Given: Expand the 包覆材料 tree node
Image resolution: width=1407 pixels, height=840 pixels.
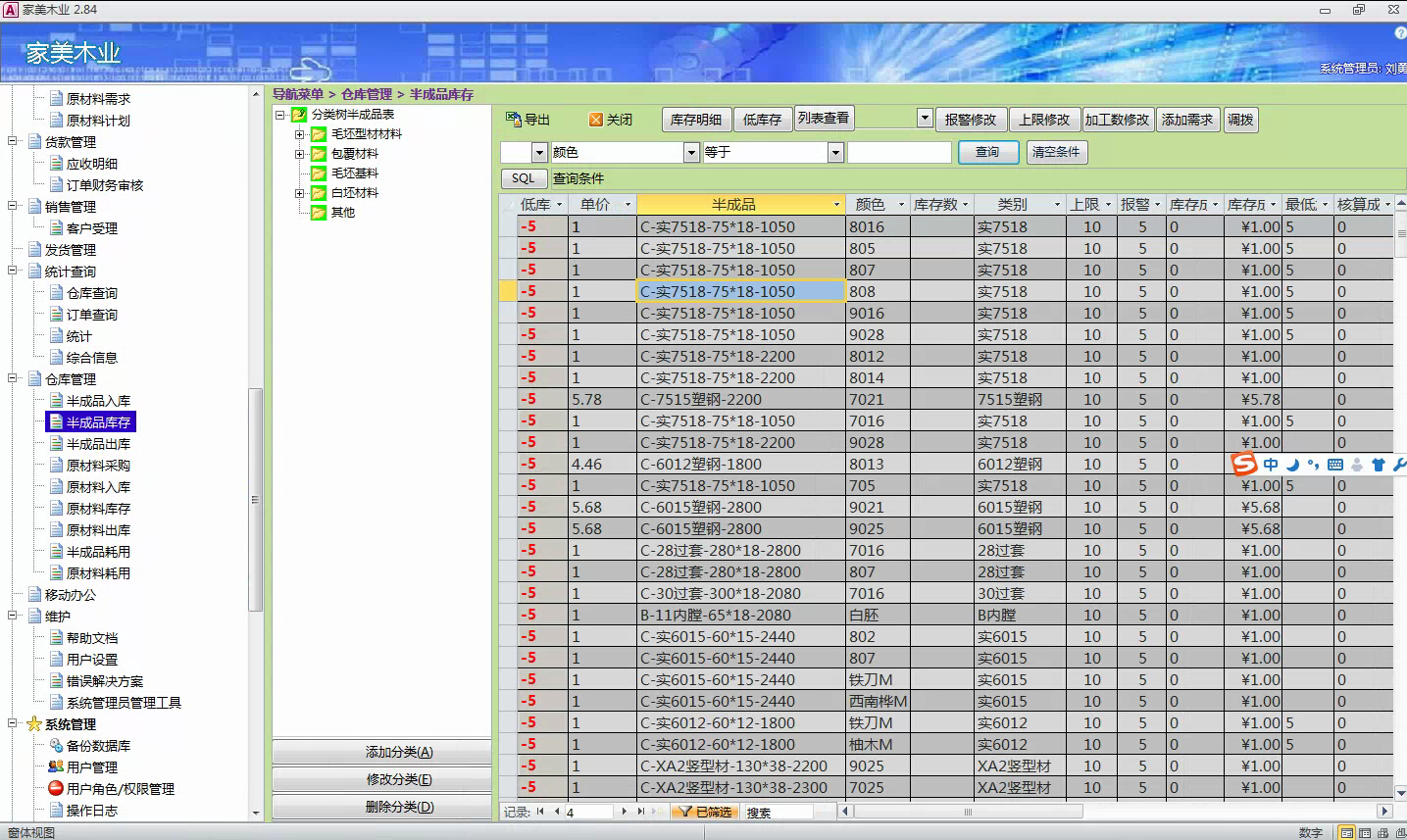Looking at the screenshot, I should pos(299,154).
